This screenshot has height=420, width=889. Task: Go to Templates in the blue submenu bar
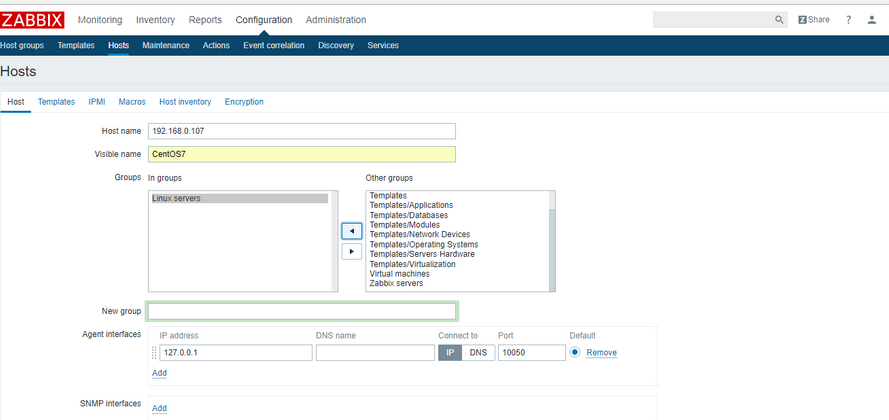click(76, 45)
